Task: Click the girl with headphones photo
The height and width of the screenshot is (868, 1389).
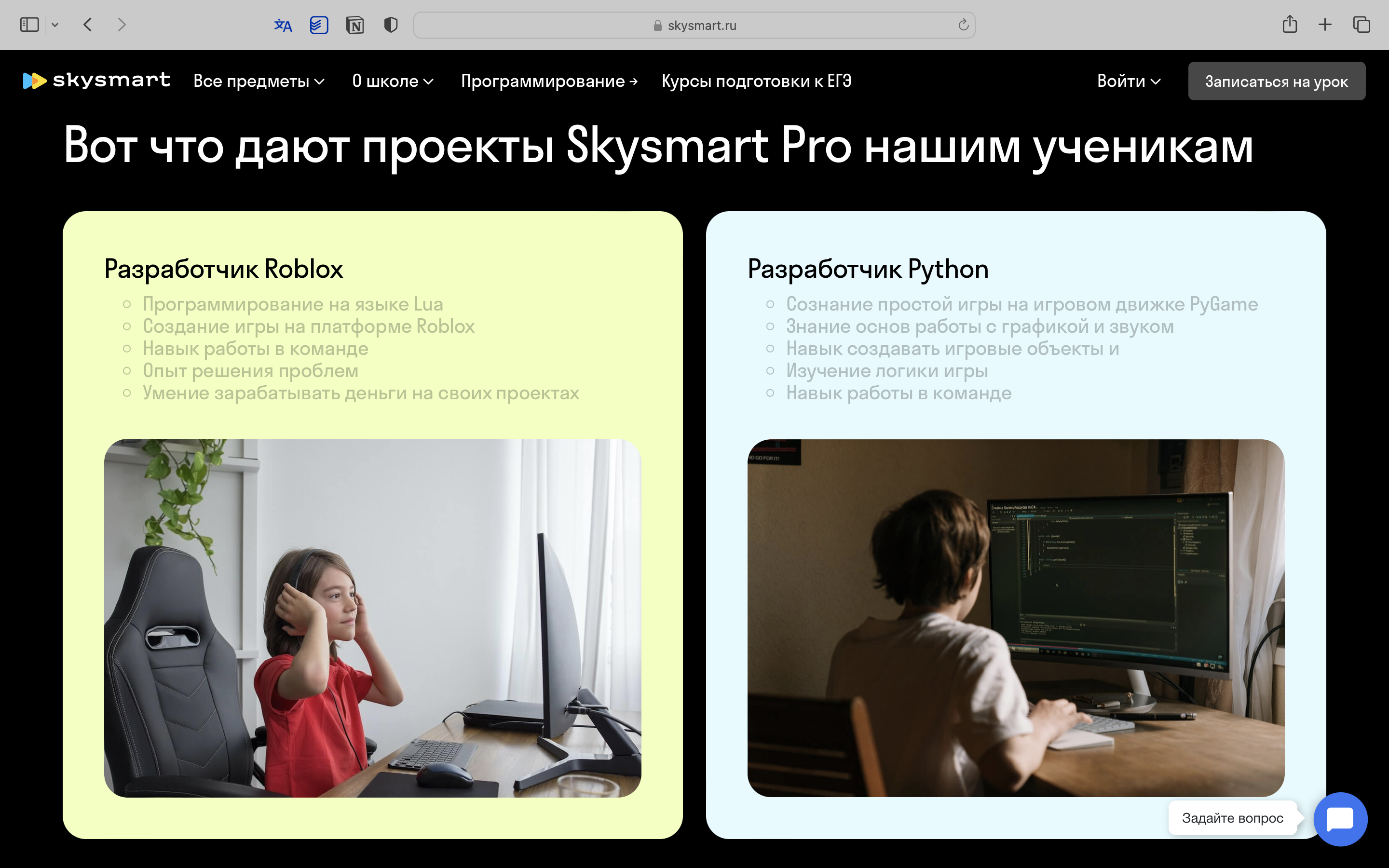Action: click(x=372, y=618)
